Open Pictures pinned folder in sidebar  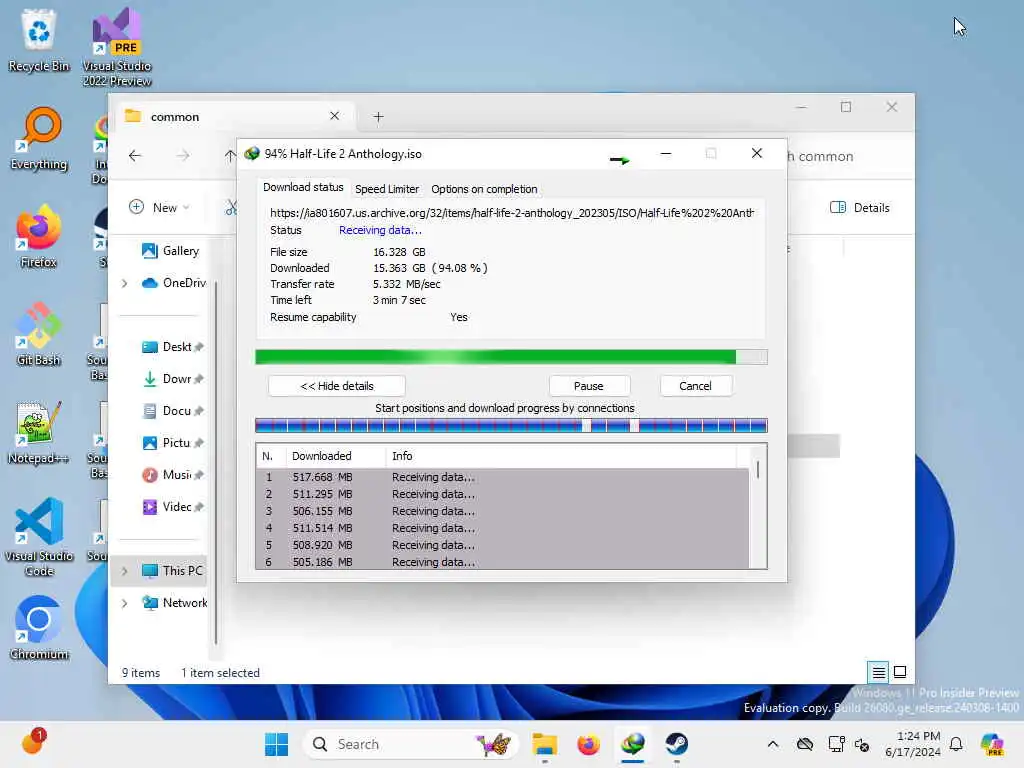(172, 443)
